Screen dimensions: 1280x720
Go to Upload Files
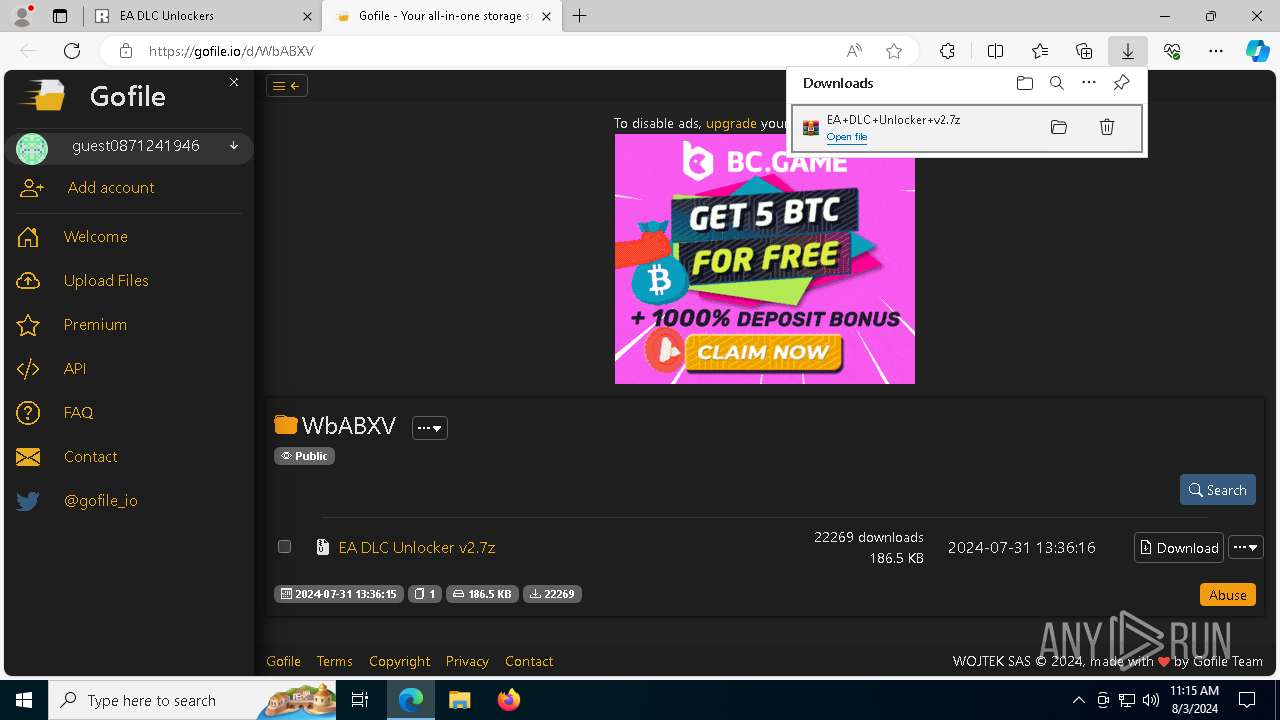pos(106,281)
